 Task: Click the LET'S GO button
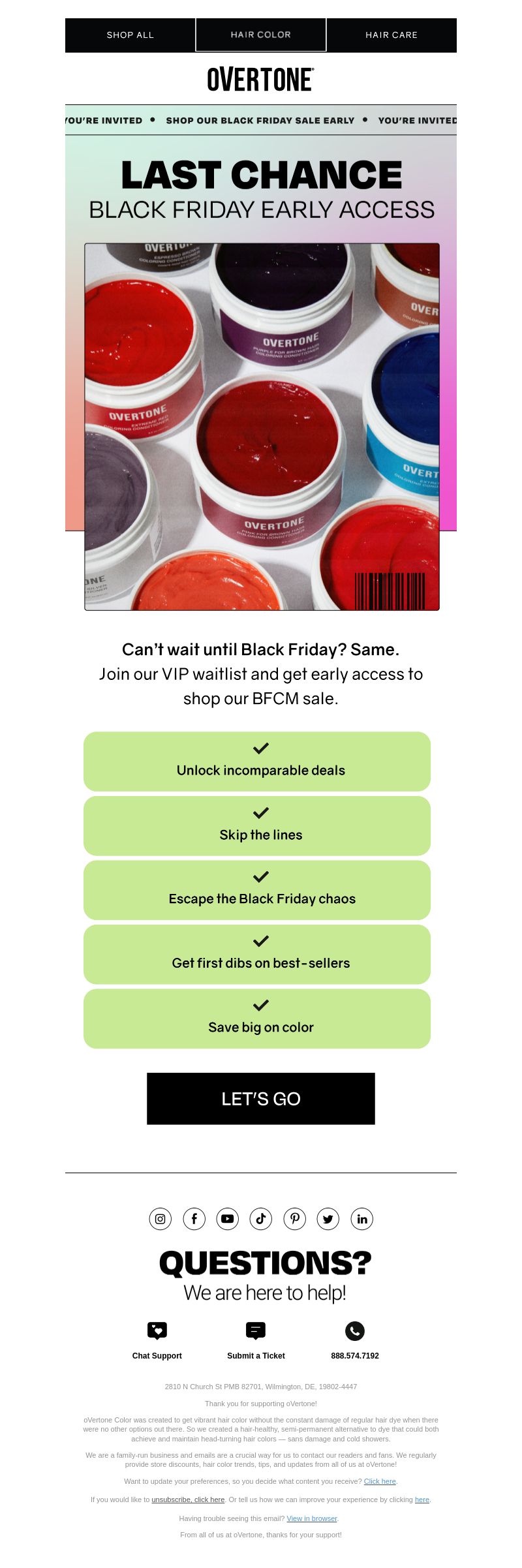pyautogui.click(x=261, y=1099)
